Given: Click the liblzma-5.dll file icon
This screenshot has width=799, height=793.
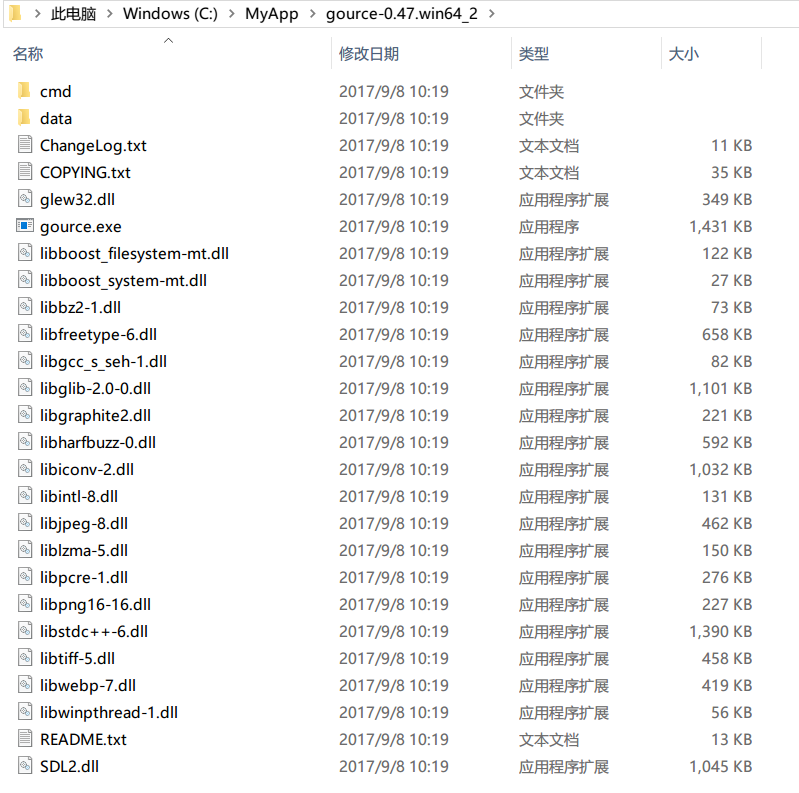Looking at the screenshot, I should 25,550.
